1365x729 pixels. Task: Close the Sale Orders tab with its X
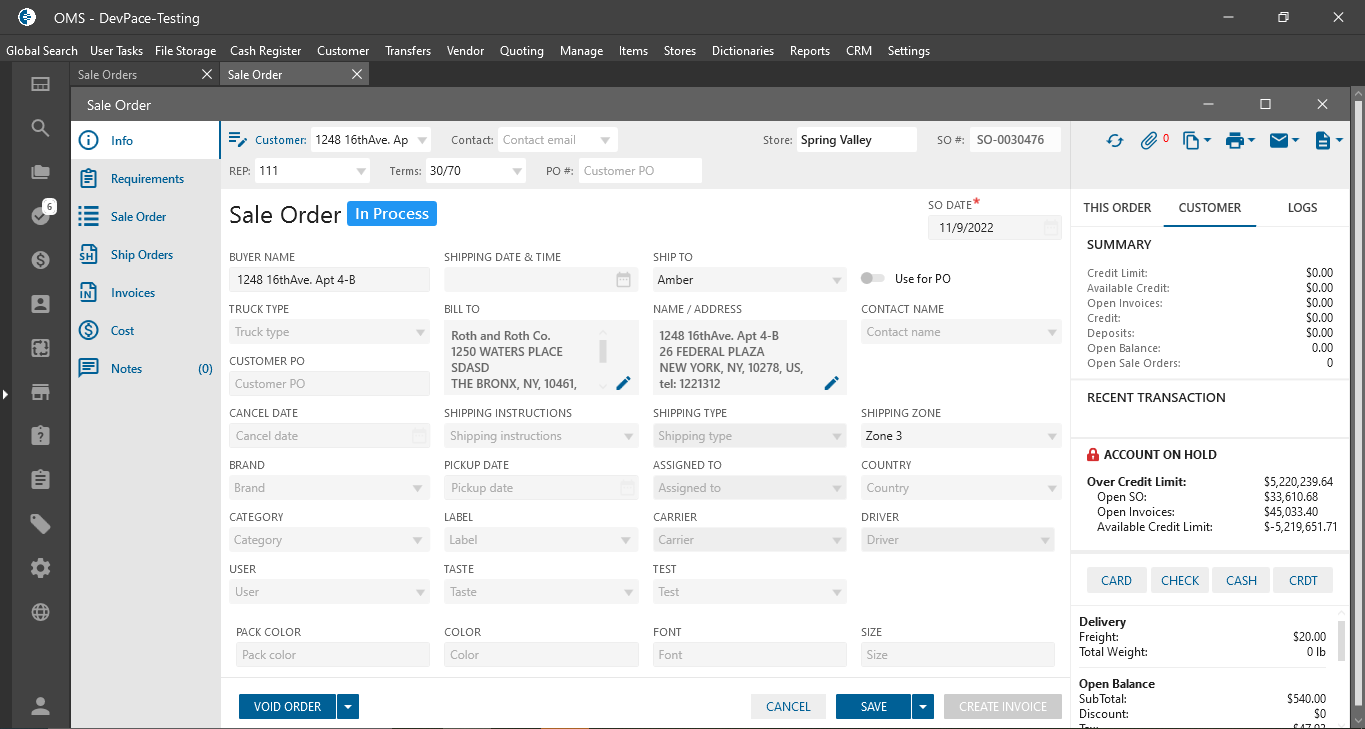click(207, 75)
